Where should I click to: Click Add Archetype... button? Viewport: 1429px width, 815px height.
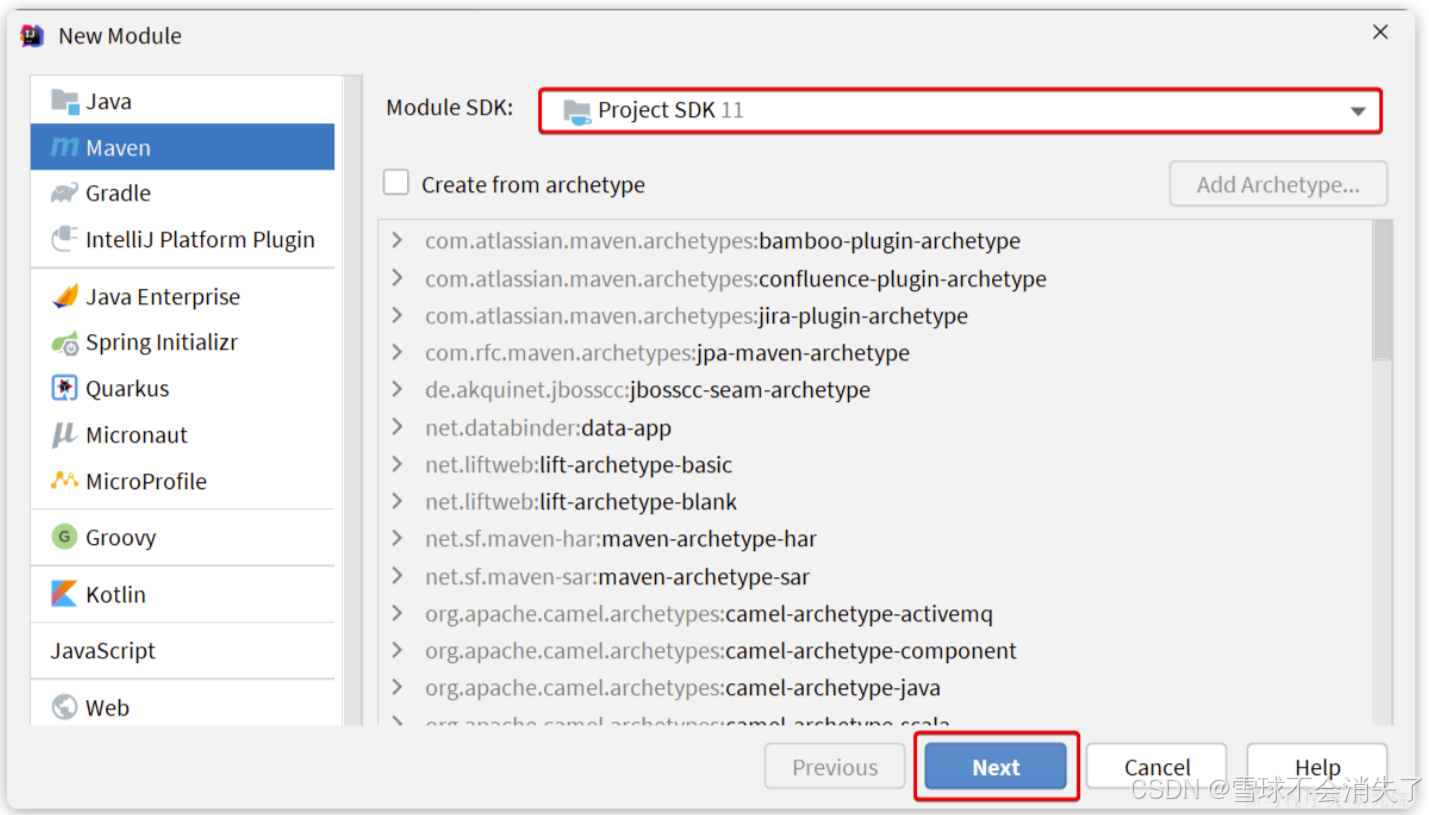[1278, 184]
